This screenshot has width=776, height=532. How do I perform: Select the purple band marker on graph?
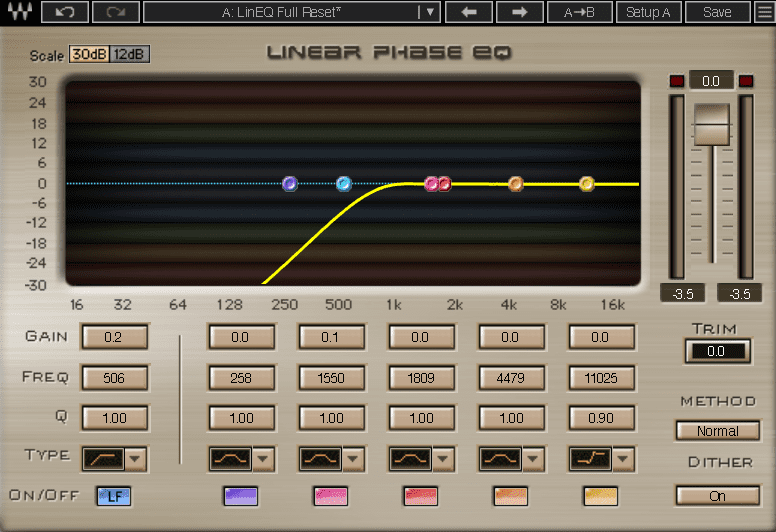pyautogui.click(x=290, y=184)
